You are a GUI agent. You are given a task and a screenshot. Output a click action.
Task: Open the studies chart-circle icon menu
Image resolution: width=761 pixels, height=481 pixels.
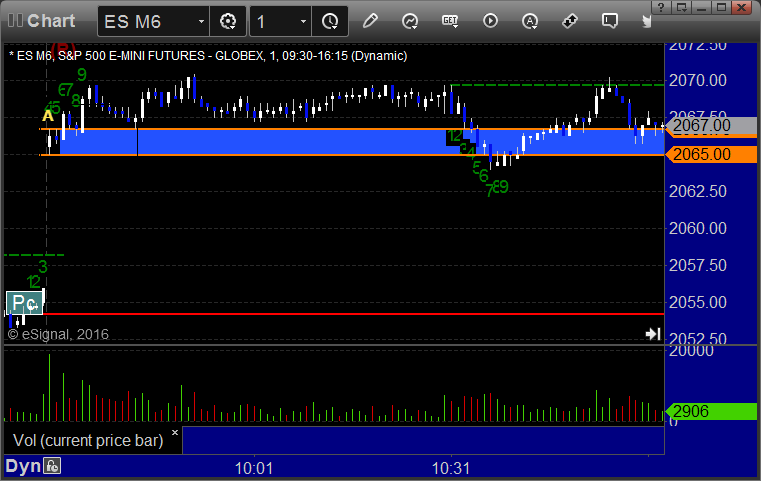[x=410, y=21]
